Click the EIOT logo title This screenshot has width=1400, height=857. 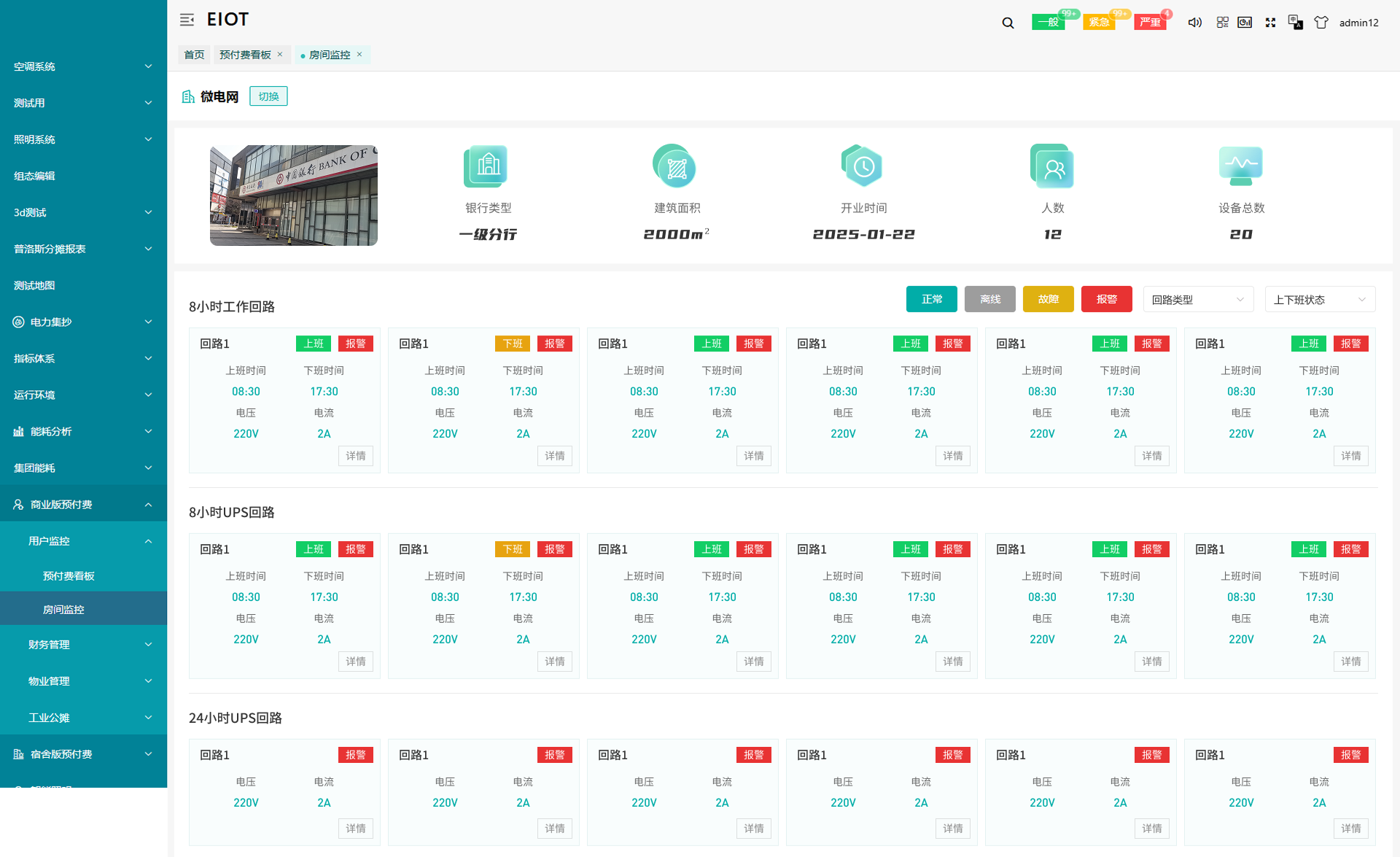[227, 20]
